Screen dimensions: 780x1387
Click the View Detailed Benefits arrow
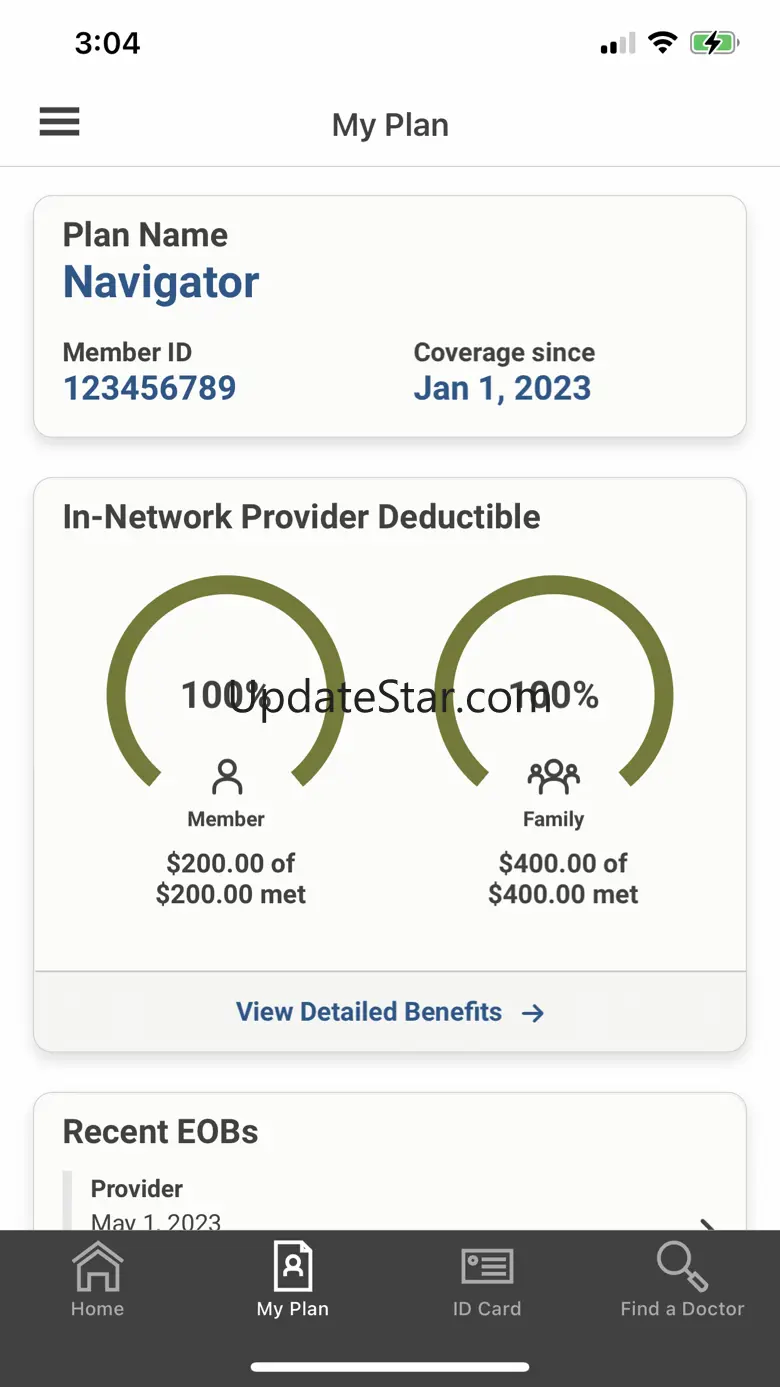[x=533, y=1013]
